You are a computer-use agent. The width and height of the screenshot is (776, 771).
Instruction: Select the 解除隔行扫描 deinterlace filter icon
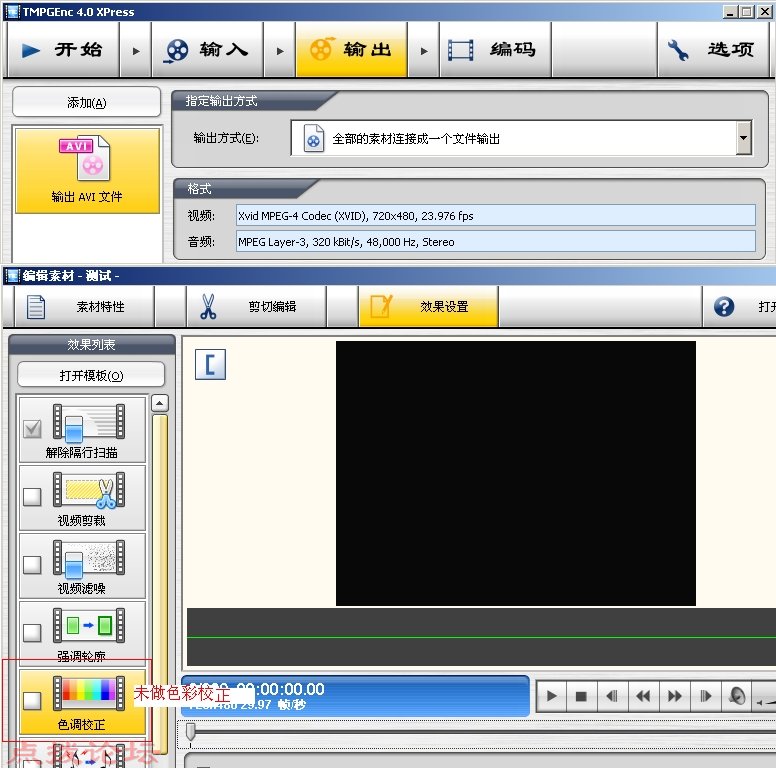click(89, 422)
